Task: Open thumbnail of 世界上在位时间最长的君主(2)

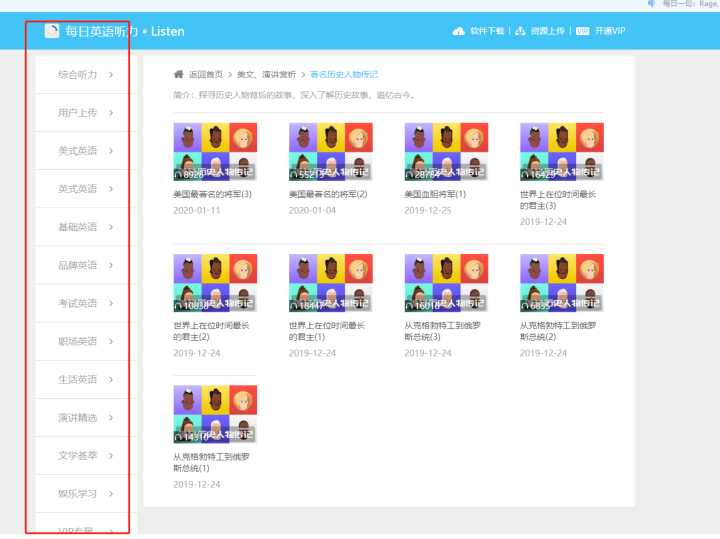Action: click(215, 283)
